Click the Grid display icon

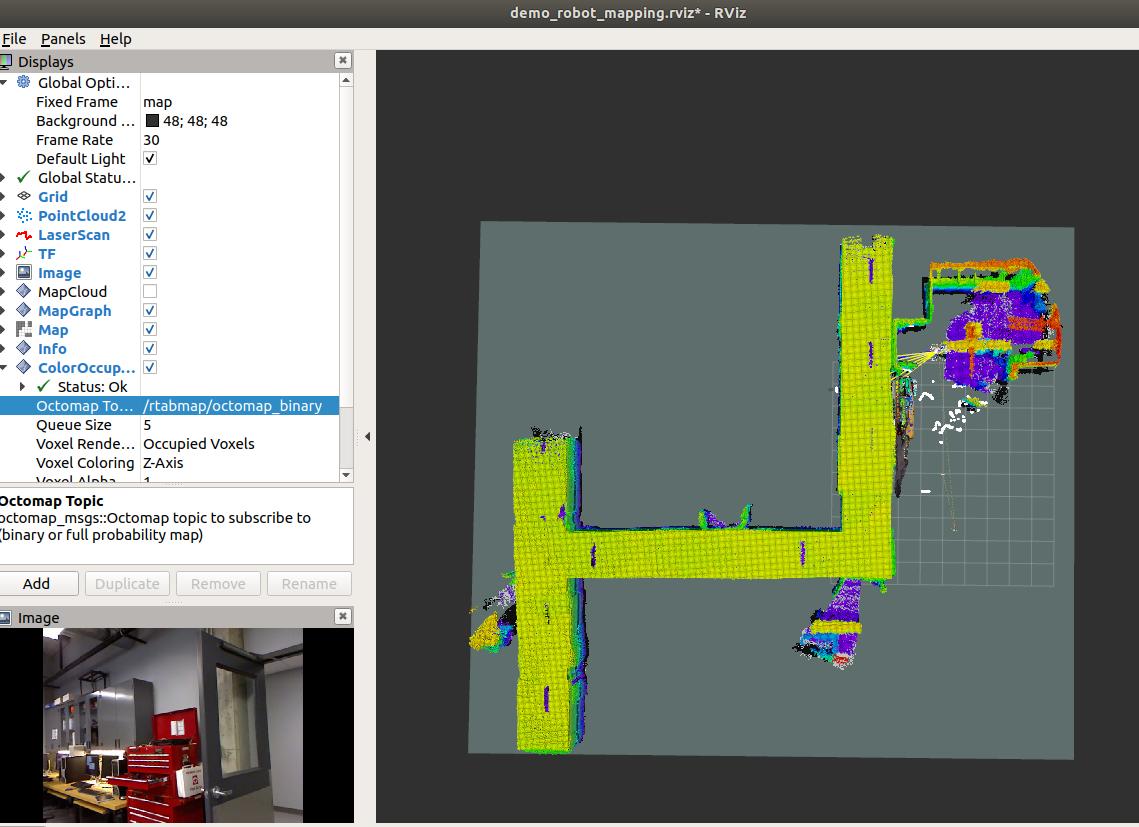pos(24,197)
